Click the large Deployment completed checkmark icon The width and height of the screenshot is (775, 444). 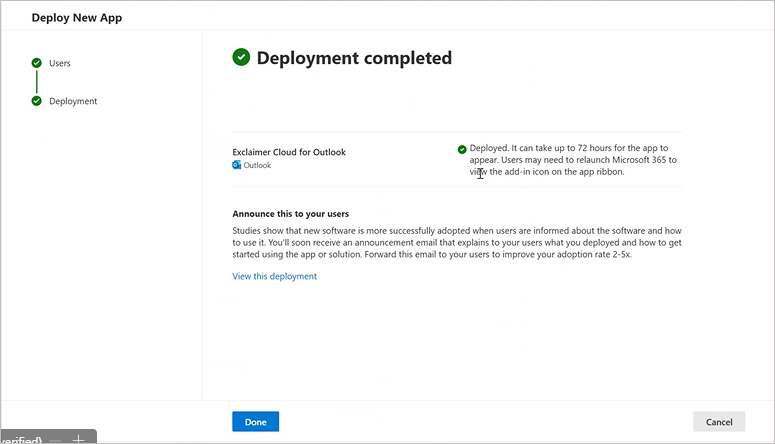tap(241, 58)
